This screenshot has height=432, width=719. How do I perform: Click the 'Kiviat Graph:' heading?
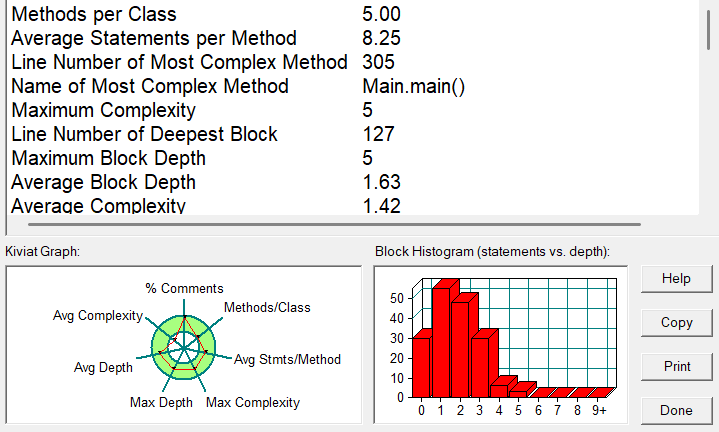(43, 251)
